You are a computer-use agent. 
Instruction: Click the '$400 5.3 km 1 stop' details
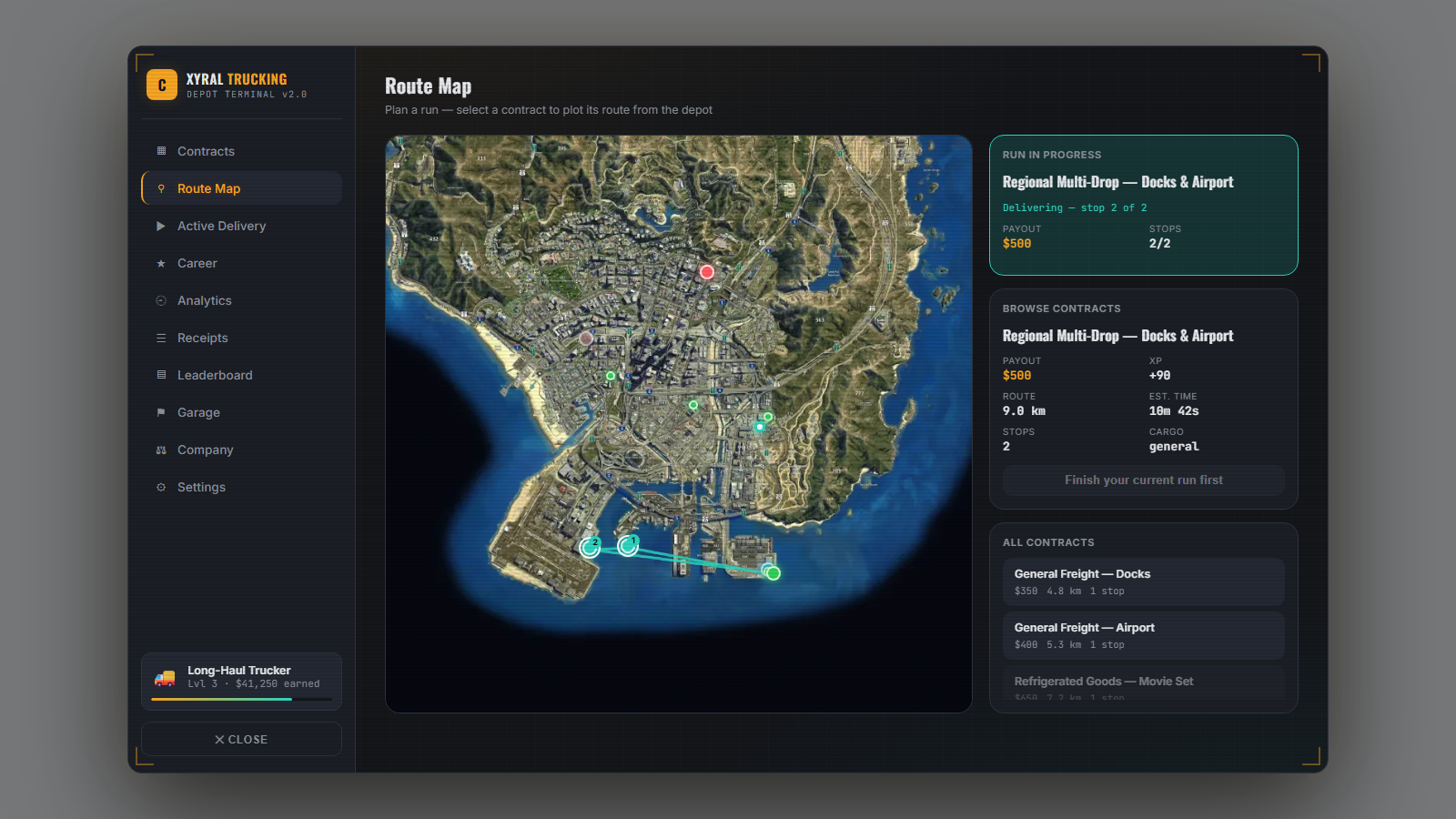(x=1069, y=645)
